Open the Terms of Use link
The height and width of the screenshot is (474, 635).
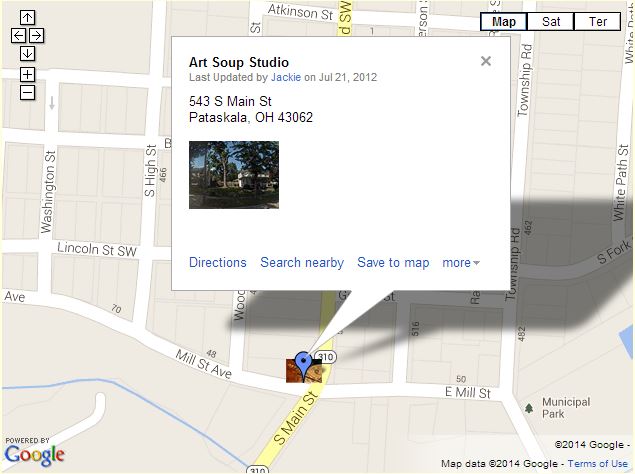pos(598,463)
